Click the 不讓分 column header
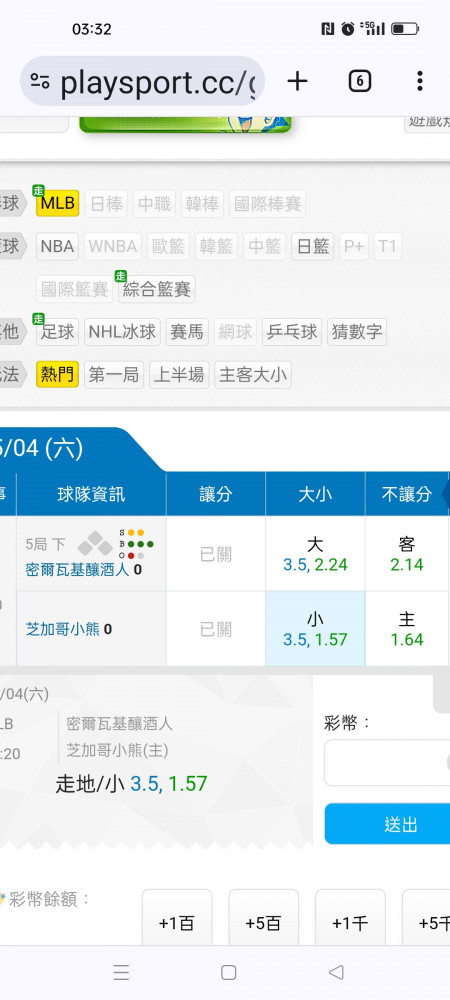The image size is (450, 1000). tap(407, 494)
